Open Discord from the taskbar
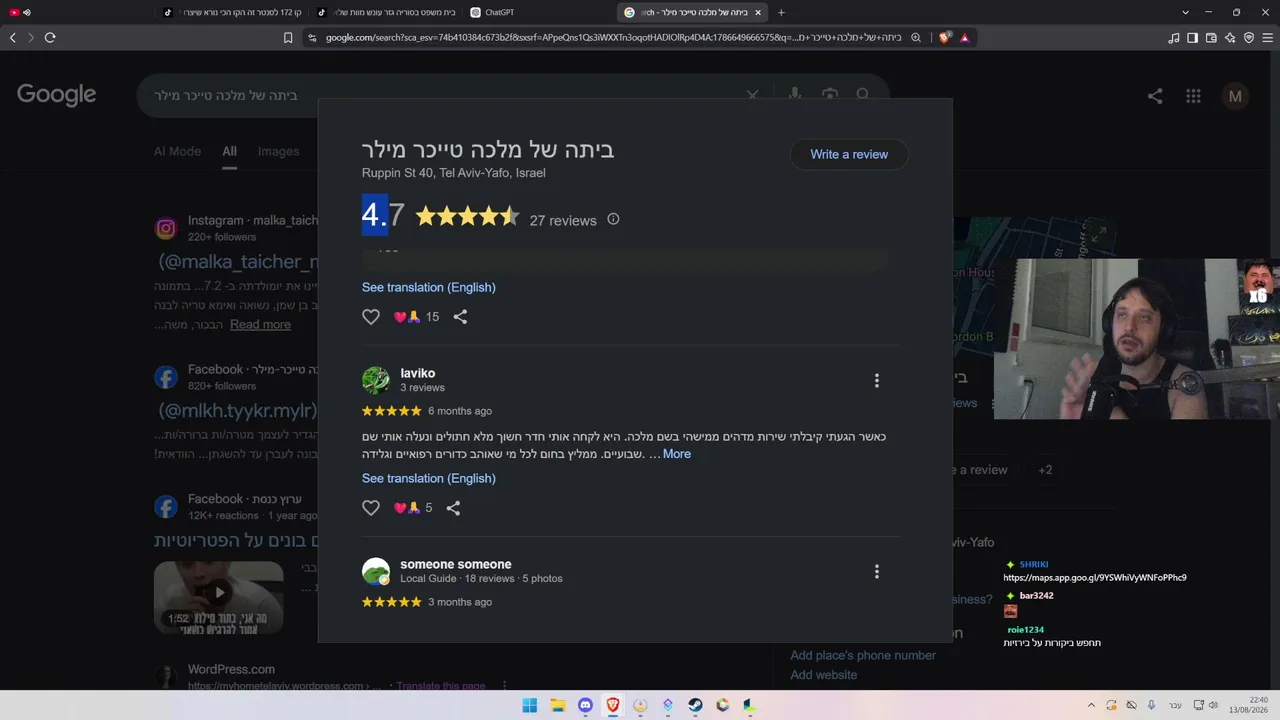The image size is (1280, 720). pyautogui.click(x=585, y=705)
